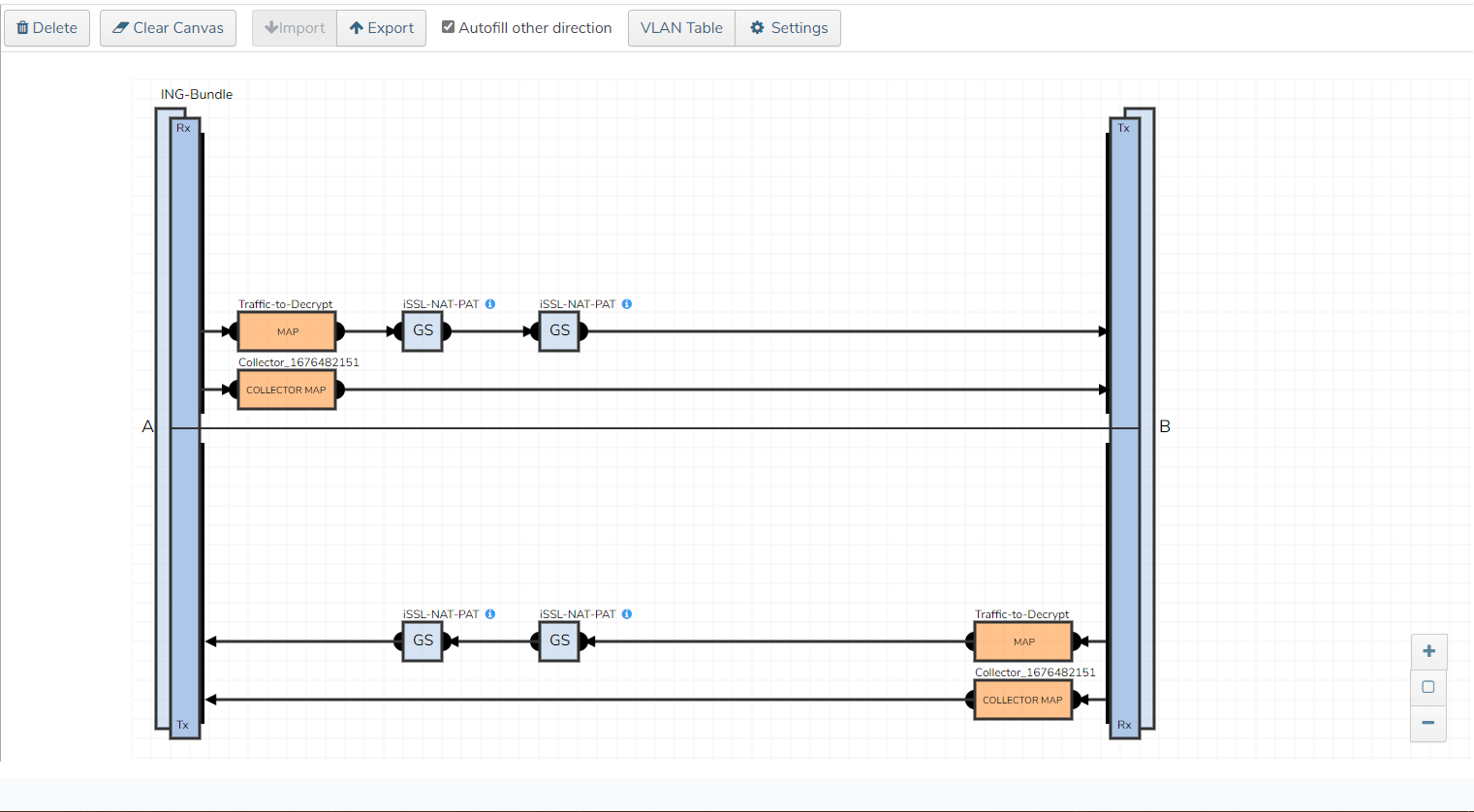Select the upper-left COLLECTOR MAP node
The width and height of the screenshot is (1474, 812).
(x=287, y=390)
